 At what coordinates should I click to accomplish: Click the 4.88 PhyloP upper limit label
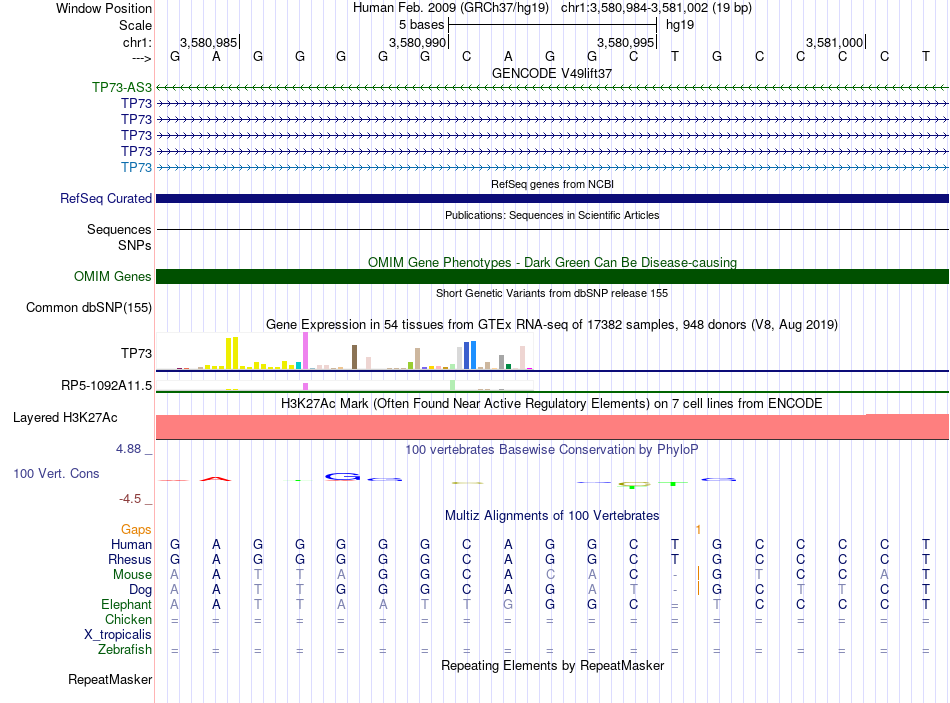pyautogui.click(x=128, y=449)
